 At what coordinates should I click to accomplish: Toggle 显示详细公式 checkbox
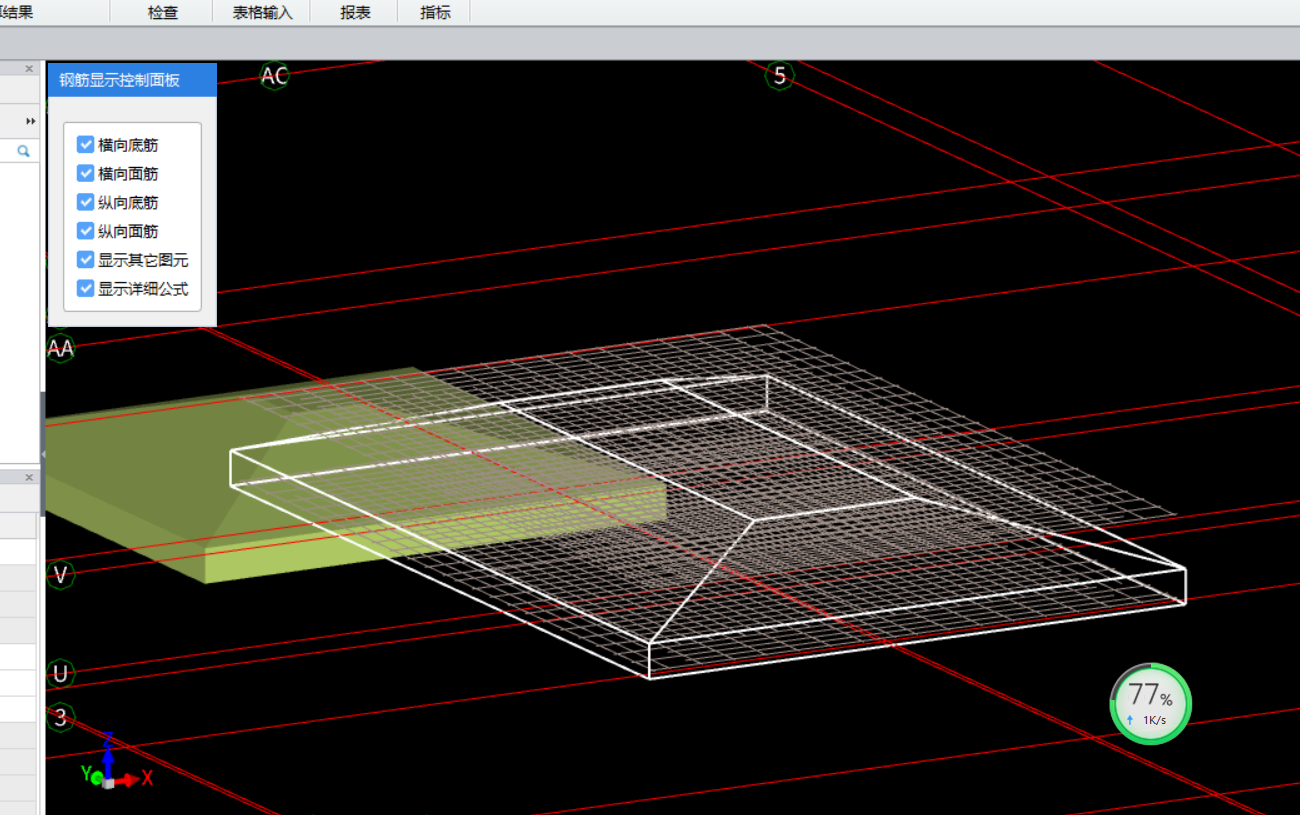tap(86, 289)
